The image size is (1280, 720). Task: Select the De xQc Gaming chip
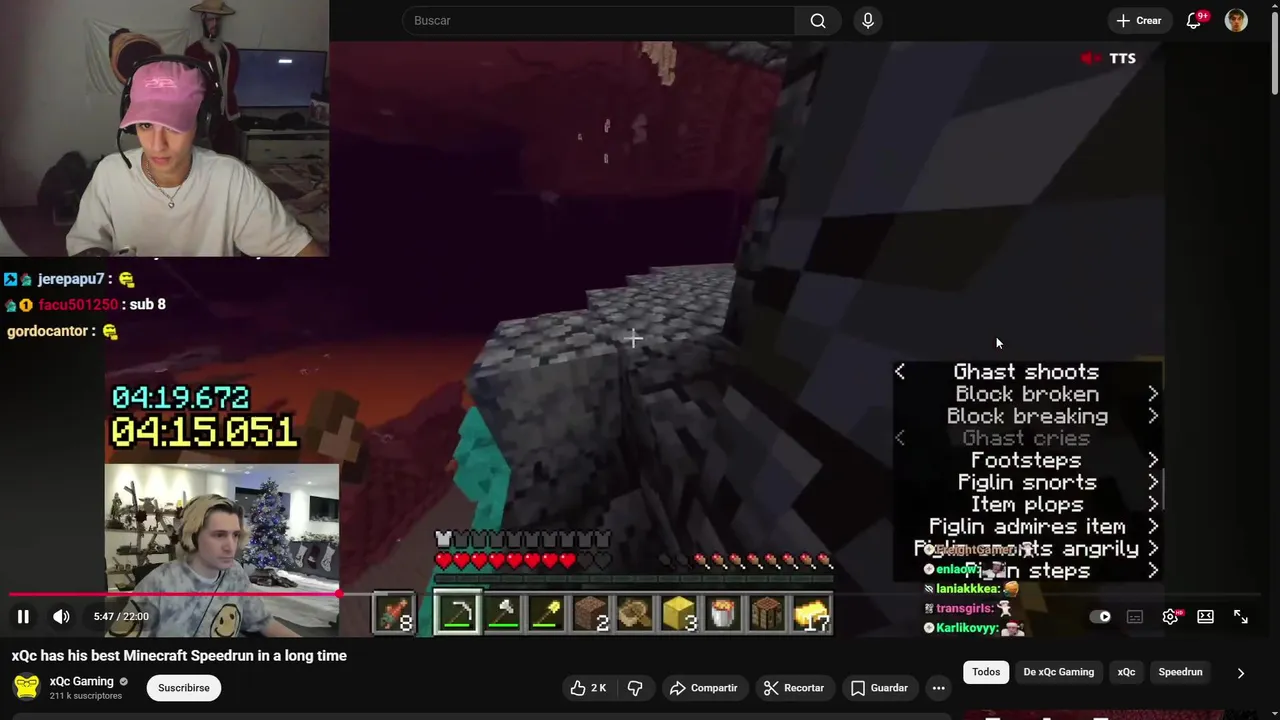[x=1059, y=672]
